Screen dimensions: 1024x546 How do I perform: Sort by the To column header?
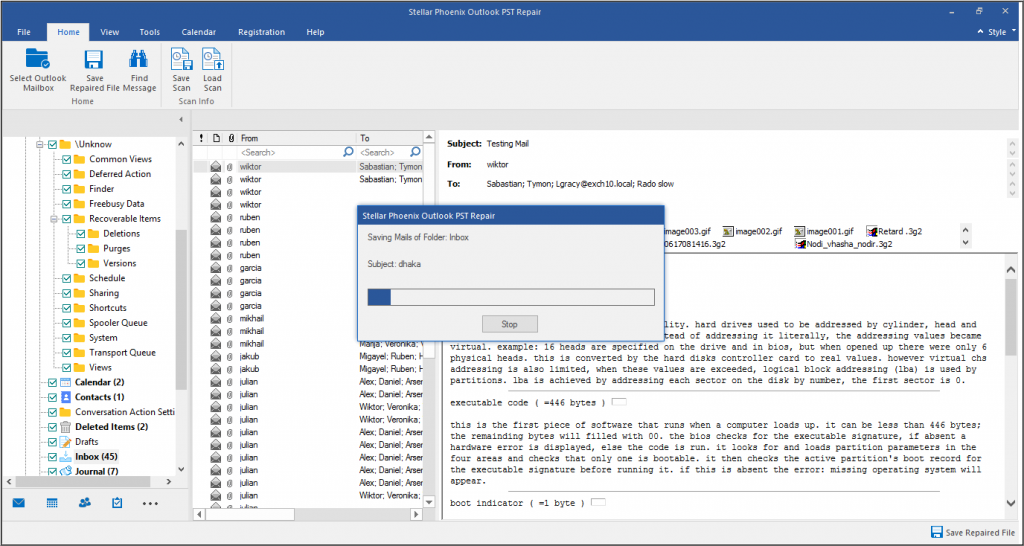tap(390, 138)
